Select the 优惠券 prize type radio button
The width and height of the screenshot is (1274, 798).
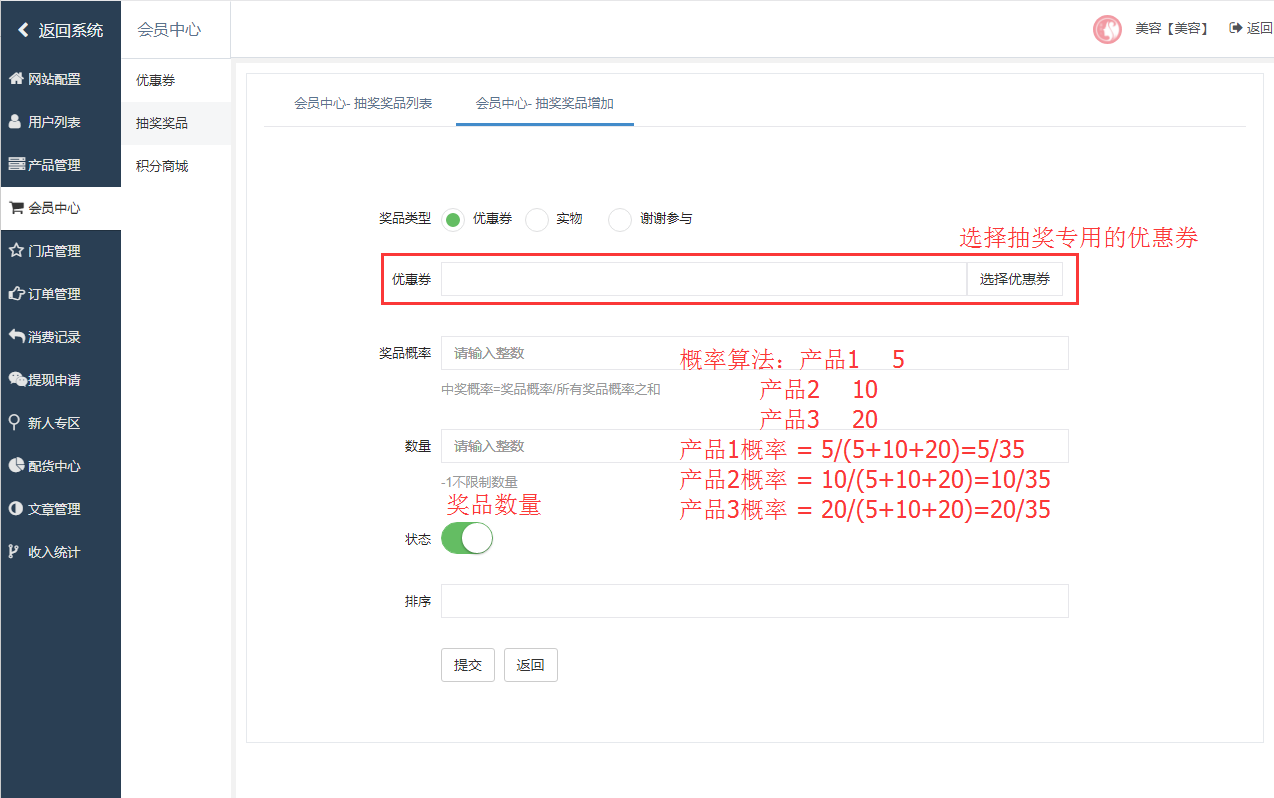(453, 219)
